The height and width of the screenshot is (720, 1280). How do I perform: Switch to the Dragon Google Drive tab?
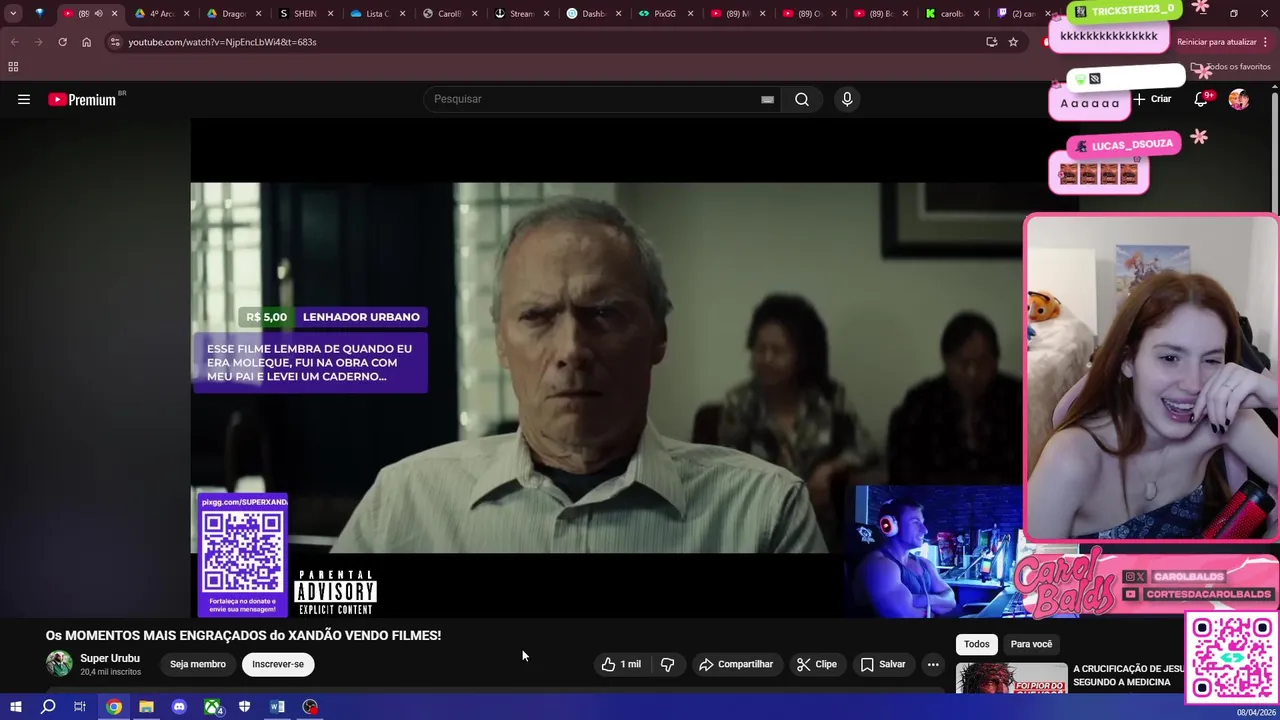click(x=233, y=14)
